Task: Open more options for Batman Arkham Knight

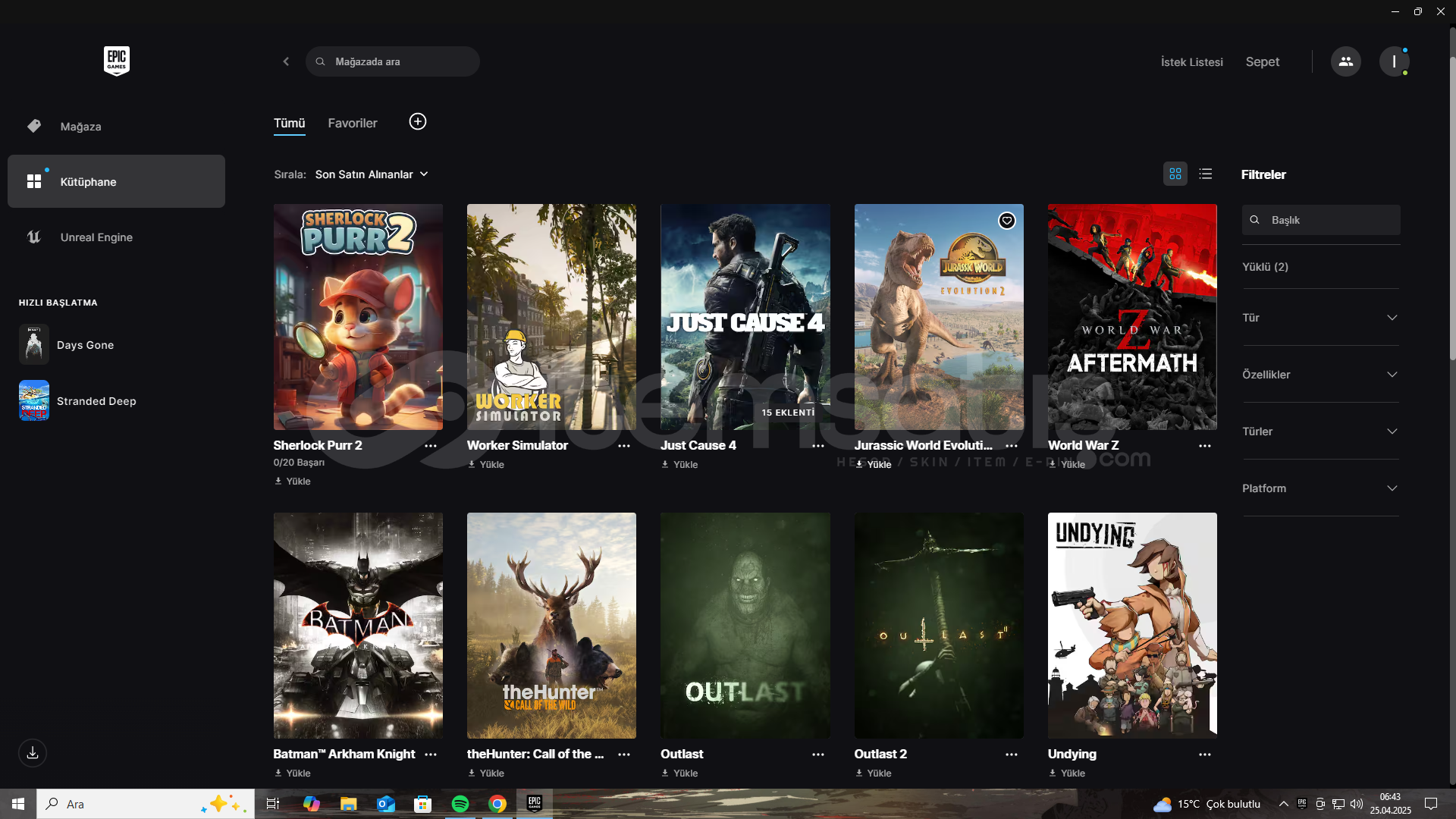Action: coord(431,755)
